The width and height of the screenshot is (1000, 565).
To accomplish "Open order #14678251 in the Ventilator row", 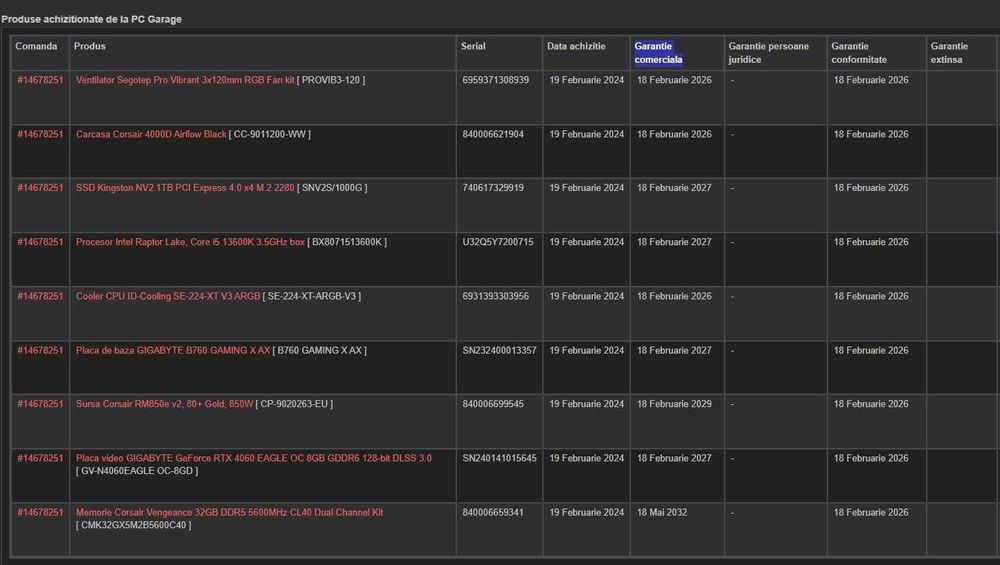I will click(x=40, y=80).
